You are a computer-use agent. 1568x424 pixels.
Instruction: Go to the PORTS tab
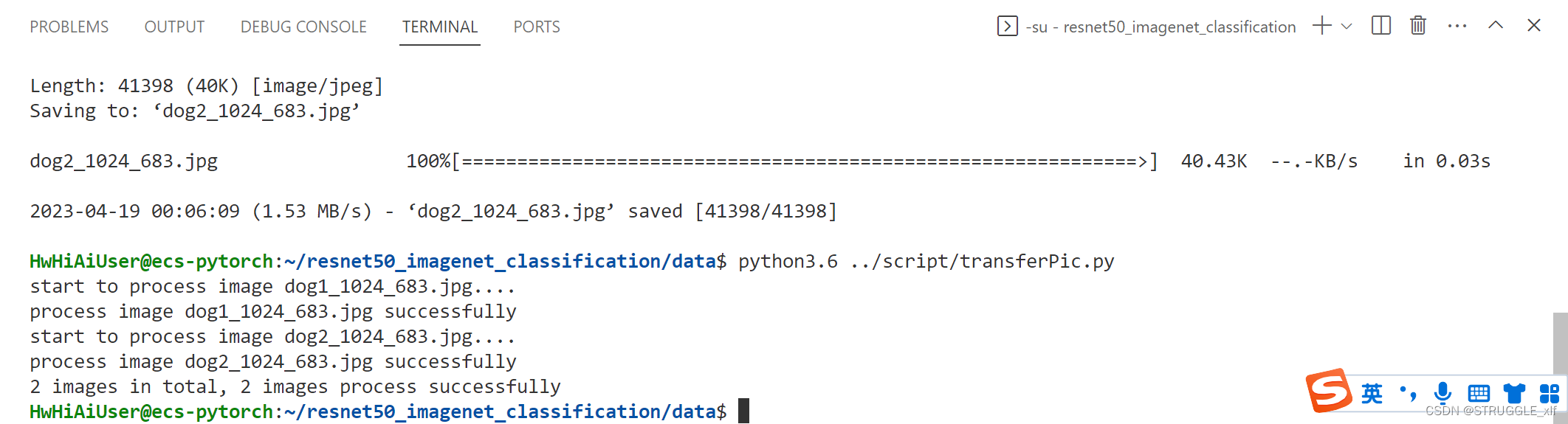(x=537, y=27)
